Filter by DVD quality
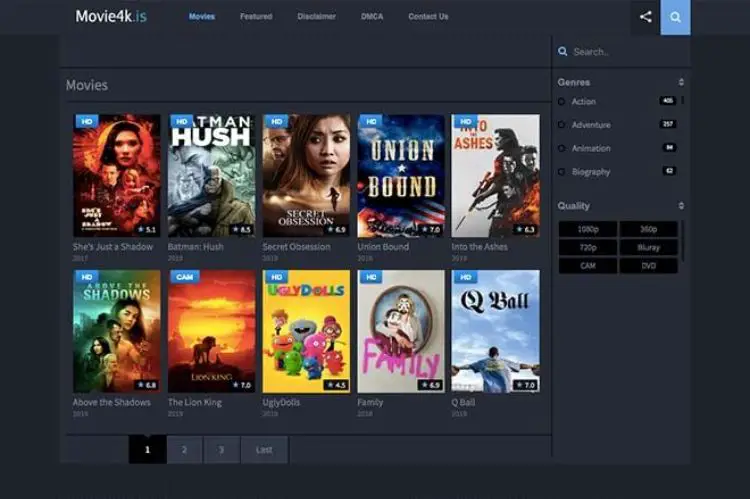750x499 pixels. click(649, 266)
